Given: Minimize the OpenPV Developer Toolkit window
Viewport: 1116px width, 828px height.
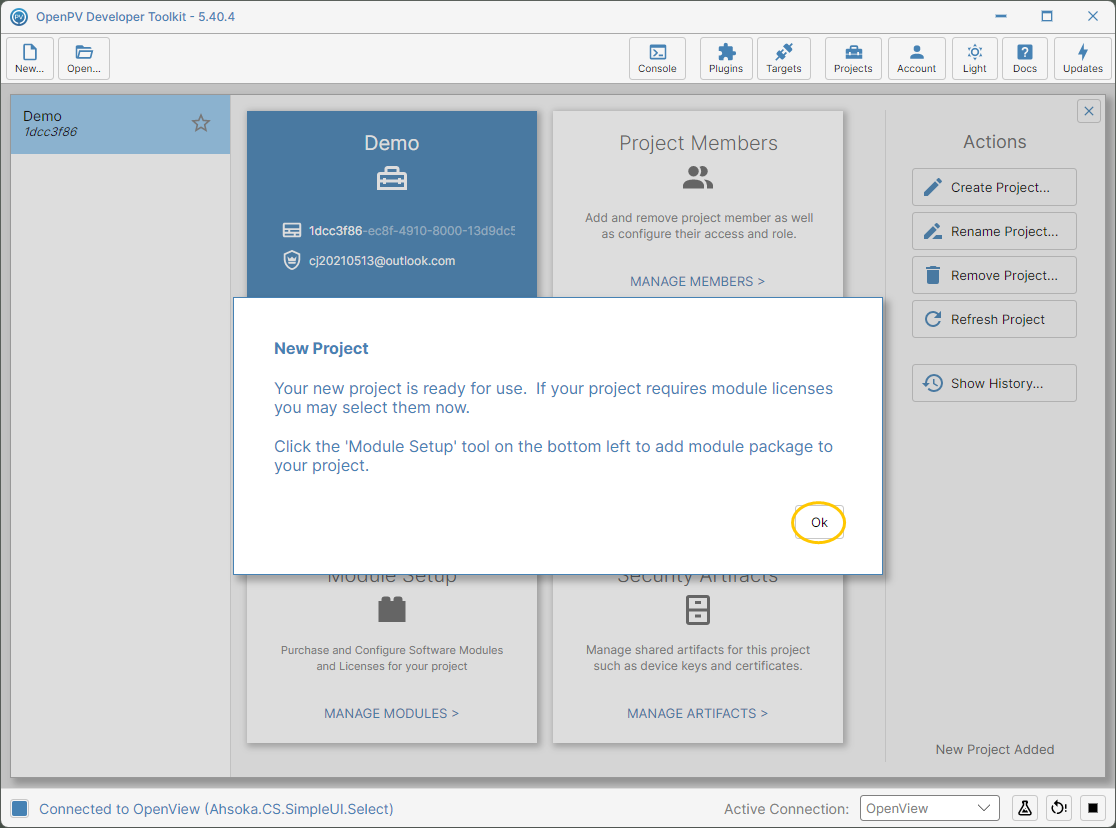Looking at the screenshot, I should [1001, 16].
